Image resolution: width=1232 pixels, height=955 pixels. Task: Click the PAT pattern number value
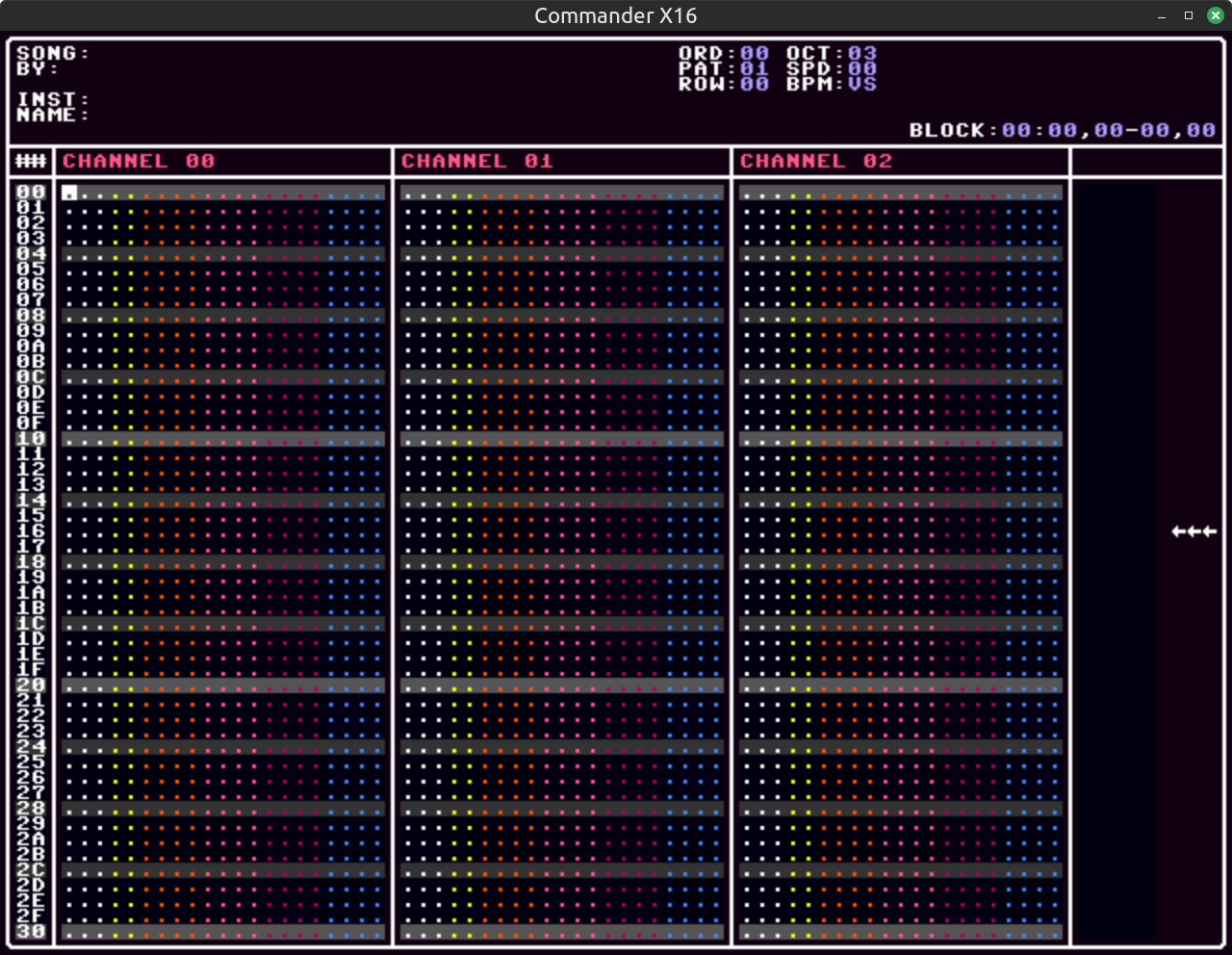(x=755, y=69)
